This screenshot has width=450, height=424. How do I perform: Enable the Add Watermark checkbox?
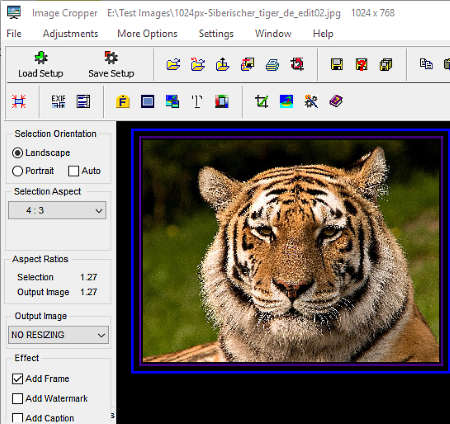coord(17,399)
